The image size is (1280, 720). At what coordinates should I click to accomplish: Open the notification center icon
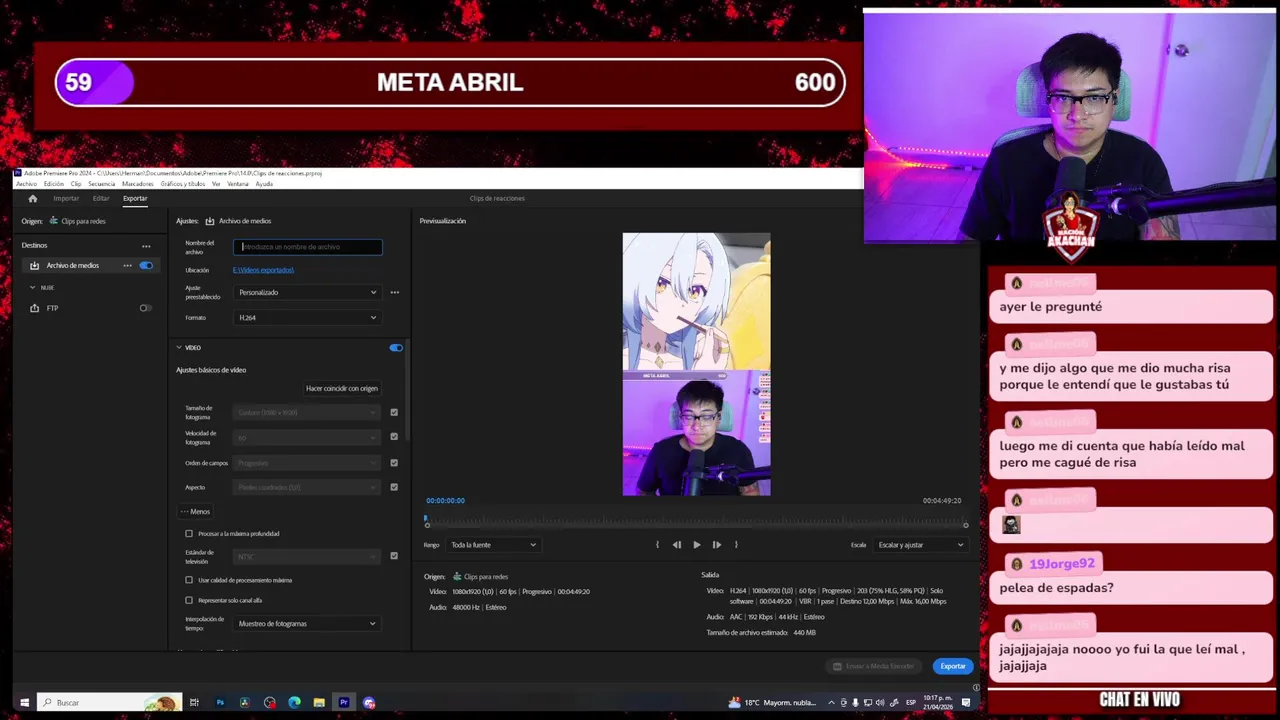point(966,702)
